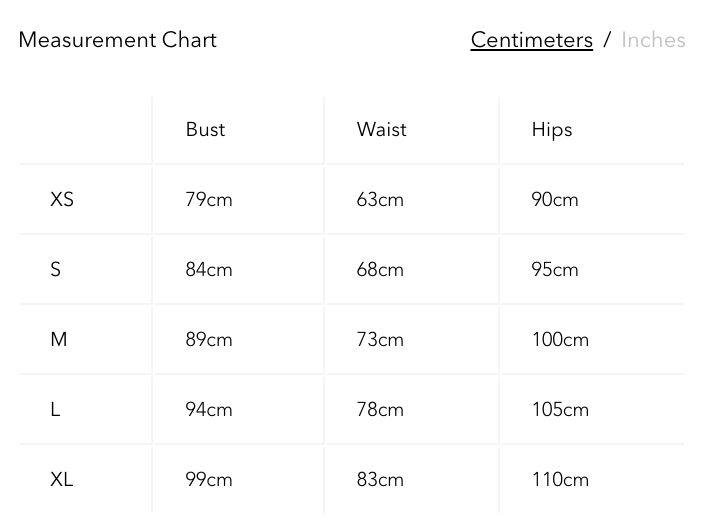Click the Bust column header
The width and height of the screenshot is (708, 532).
point(205,129)
